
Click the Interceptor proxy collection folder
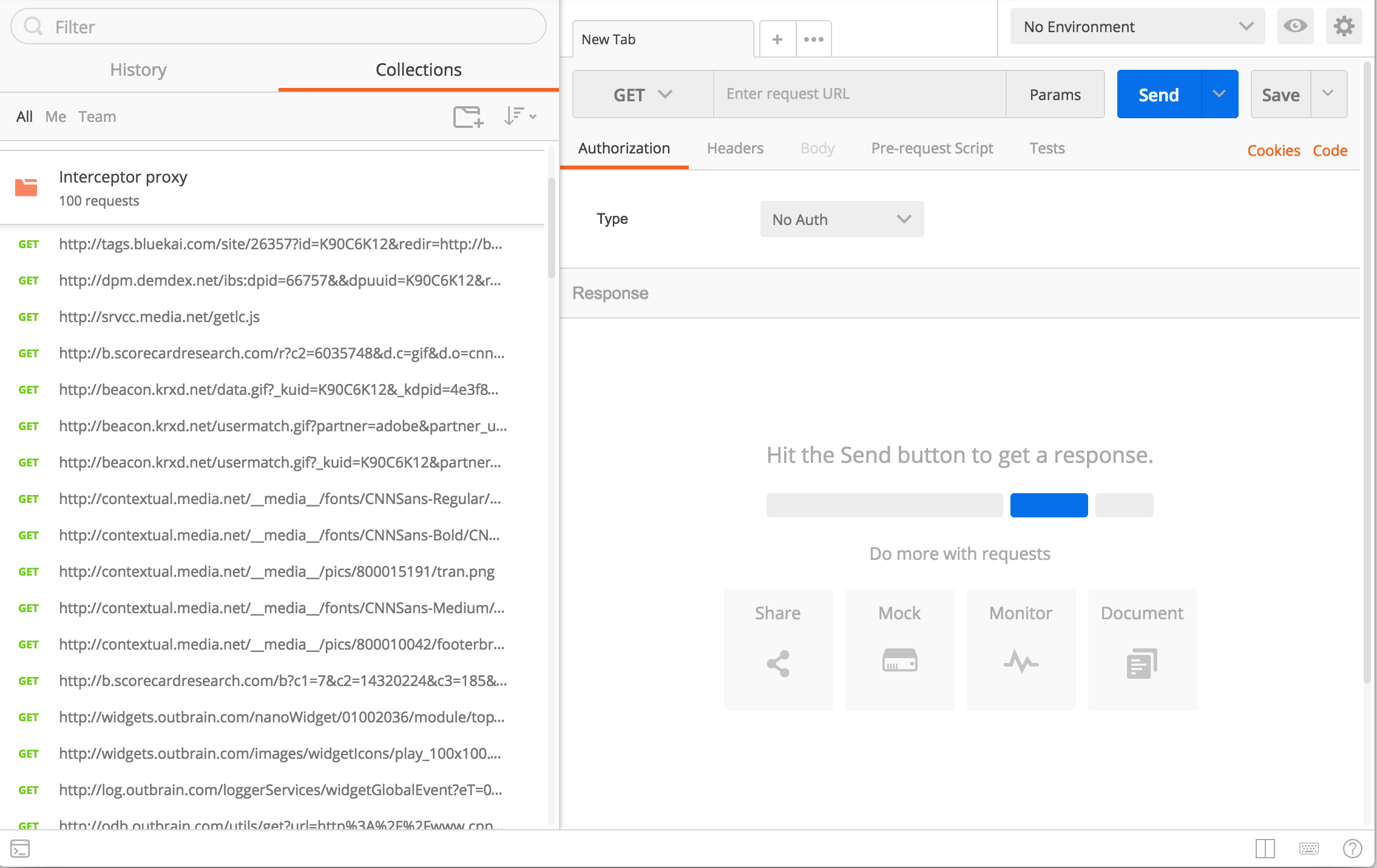[123, 188]
